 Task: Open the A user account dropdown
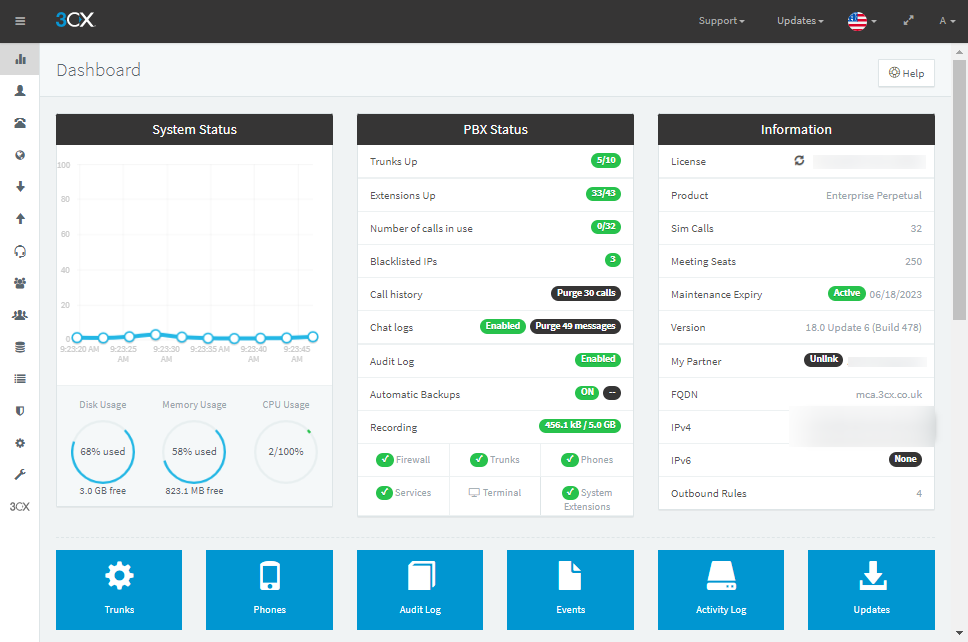point(947,20)
